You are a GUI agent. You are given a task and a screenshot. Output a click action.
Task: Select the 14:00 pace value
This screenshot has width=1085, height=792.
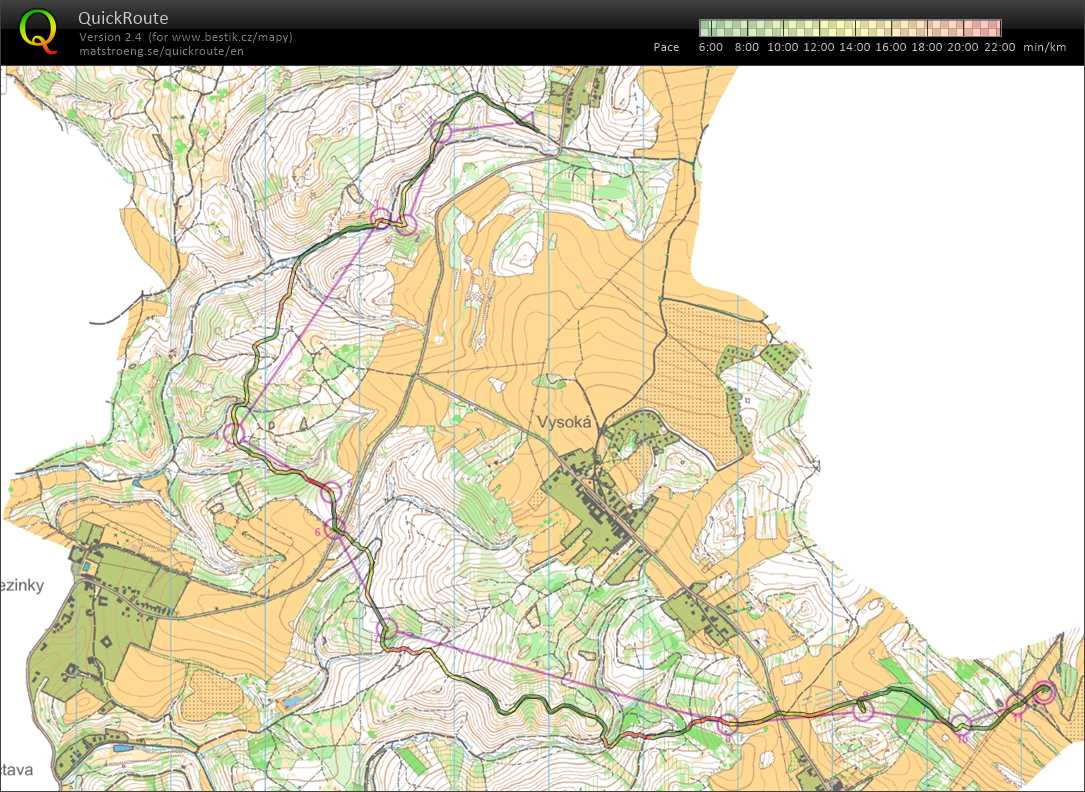click(x=854, y=47)
